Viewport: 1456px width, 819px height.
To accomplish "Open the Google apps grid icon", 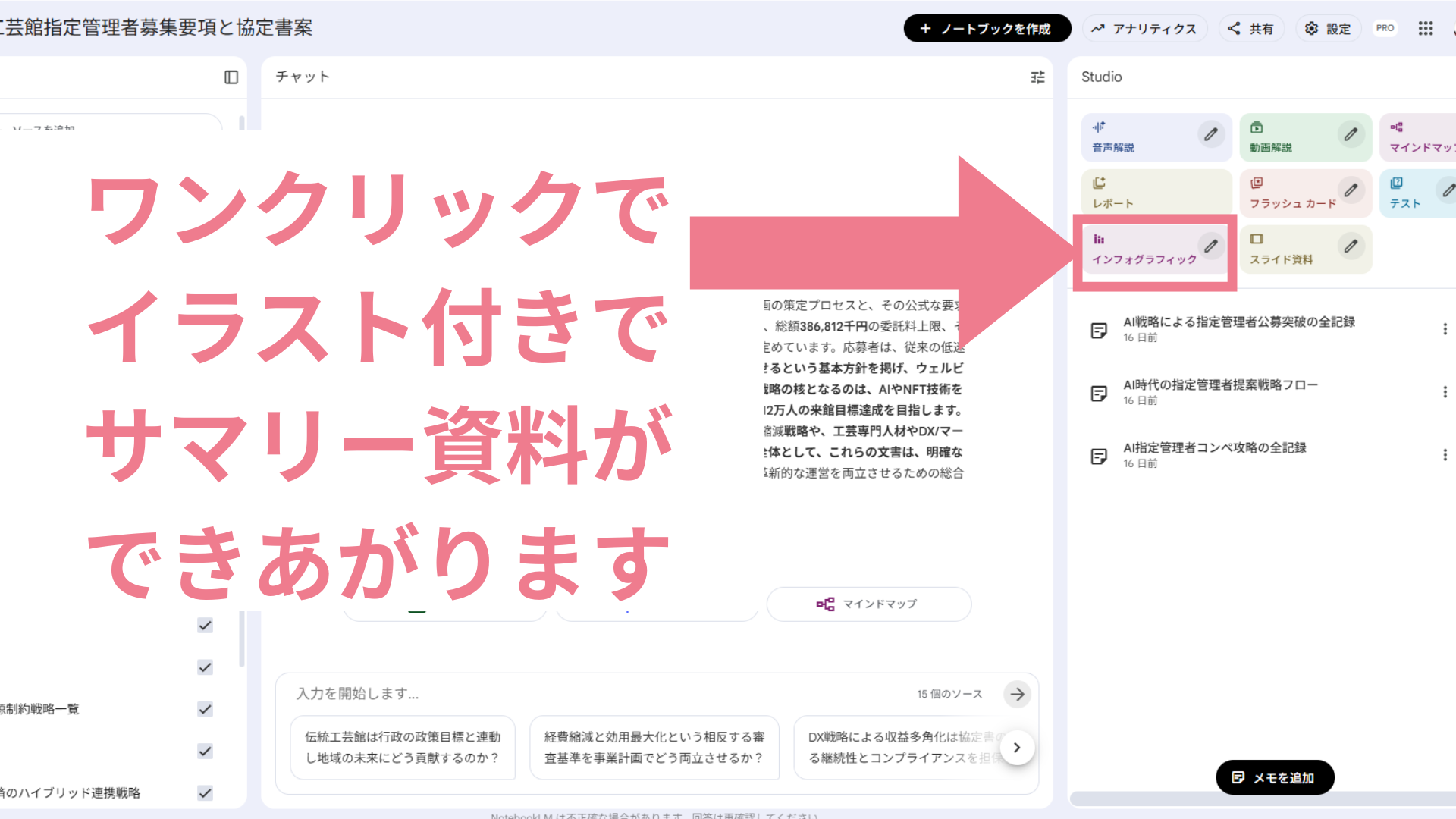I will coord(1426,29).
